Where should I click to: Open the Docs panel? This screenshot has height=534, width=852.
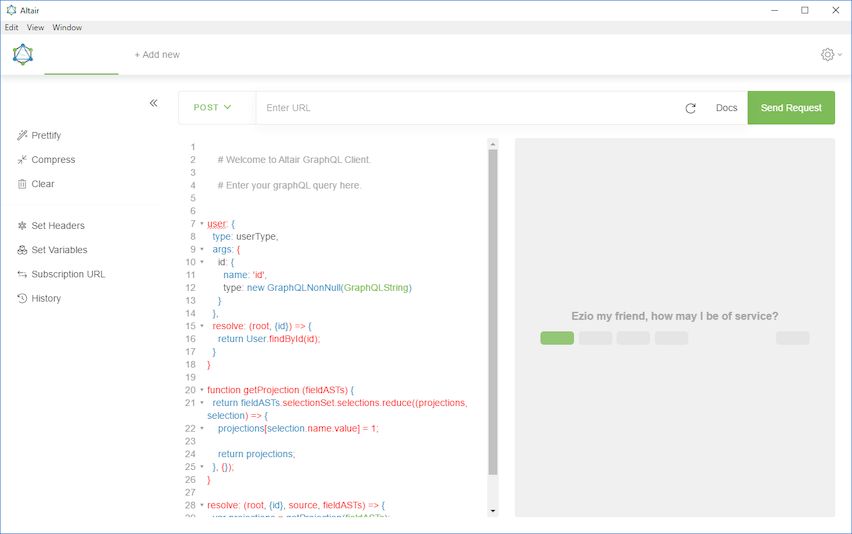(x=726, y=108)
